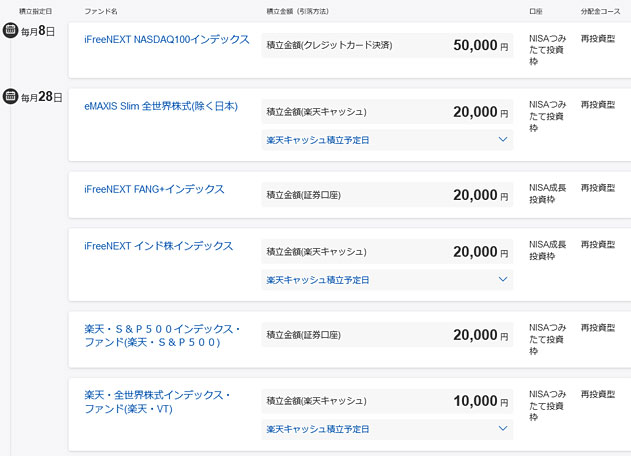Expand 楽天キャッシュ積立予定日 chevron under eMAXIS Slim
Screen dimensions: 631x456
[x=503, y=139]
